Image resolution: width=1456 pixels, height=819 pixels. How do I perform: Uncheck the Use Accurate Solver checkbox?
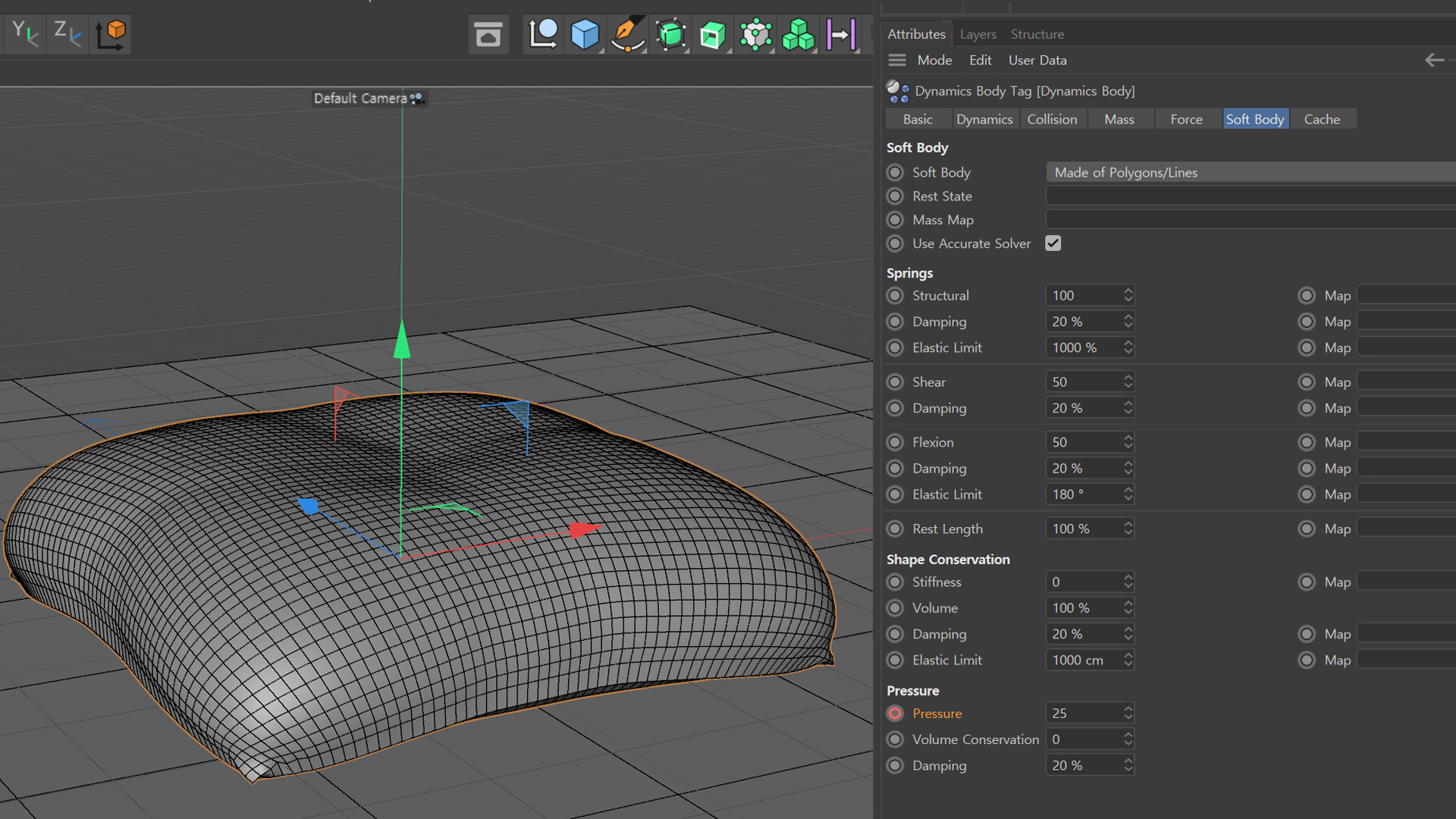click(1053, 243)
